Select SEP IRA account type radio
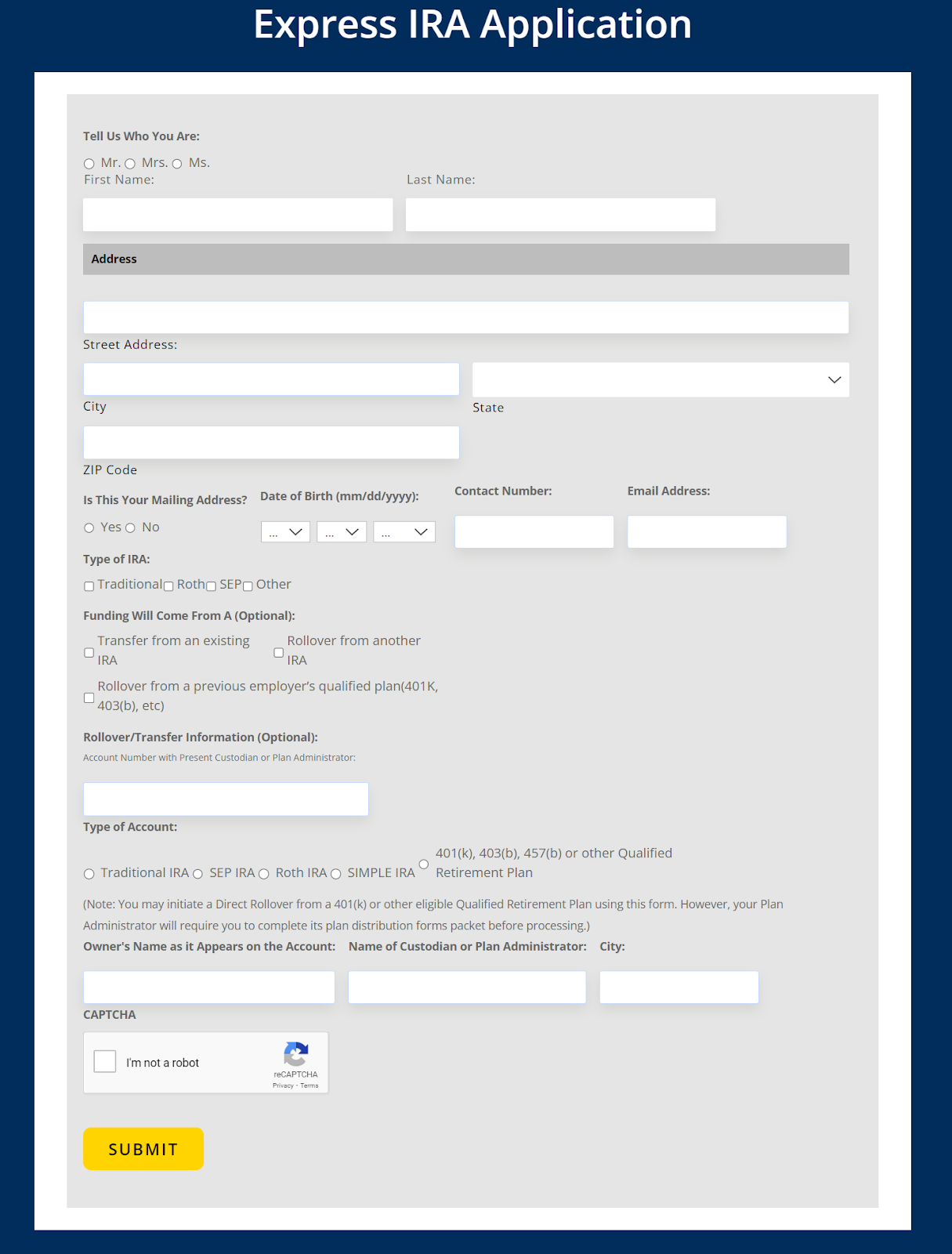Image resolution: width=952 pixels, height=1254 pixels. click(198, 874)
